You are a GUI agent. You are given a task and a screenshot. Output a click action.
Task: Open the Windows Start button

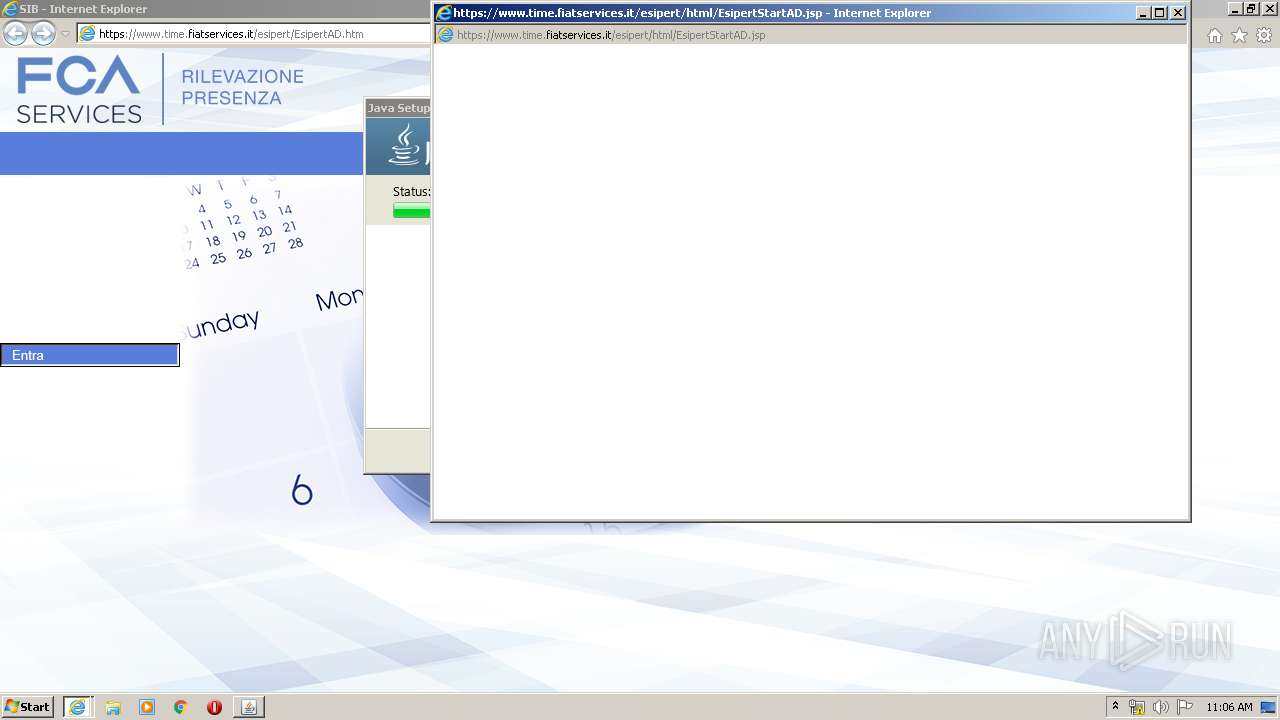click(x=27, y=707)
